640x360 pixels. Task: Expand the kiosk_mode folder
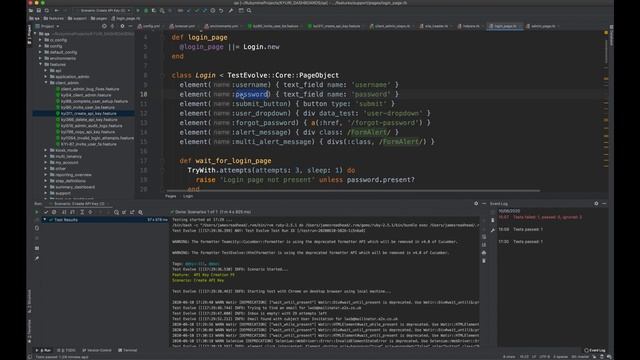[46, 150]
